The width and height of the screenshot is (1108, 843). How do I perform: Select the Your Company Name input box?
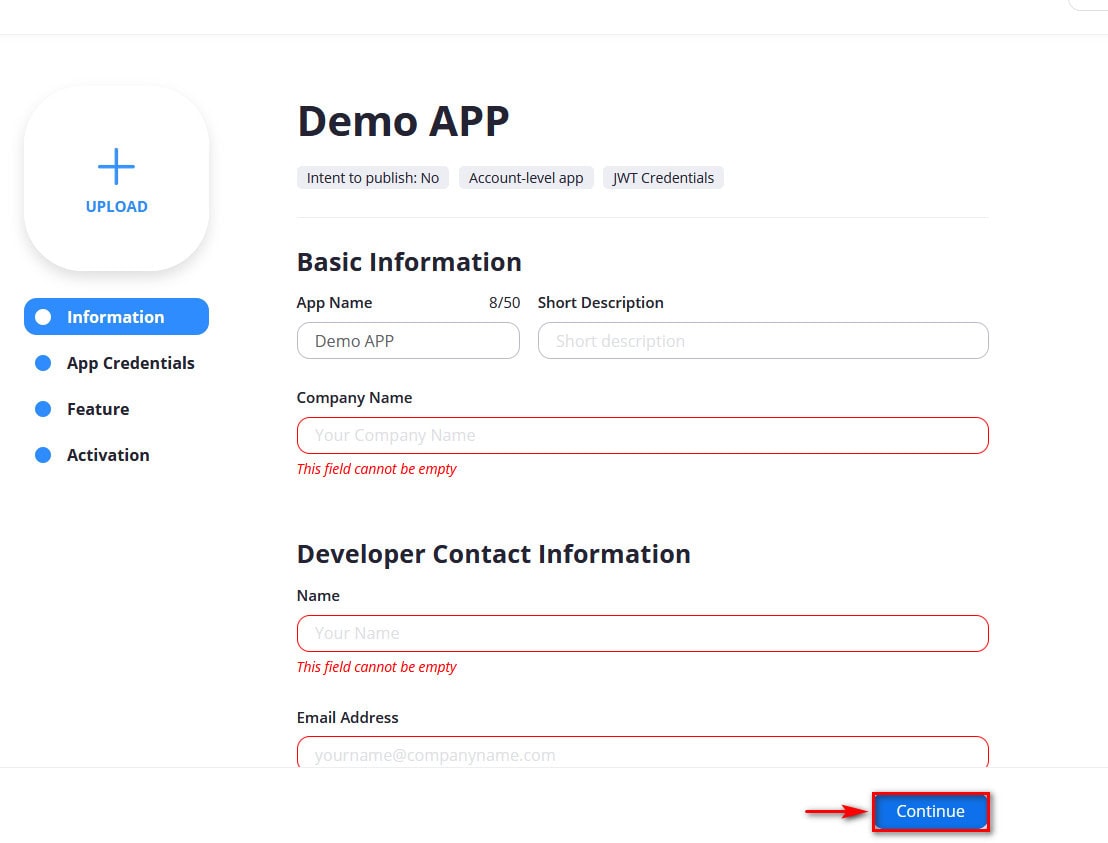pos(642,435)
